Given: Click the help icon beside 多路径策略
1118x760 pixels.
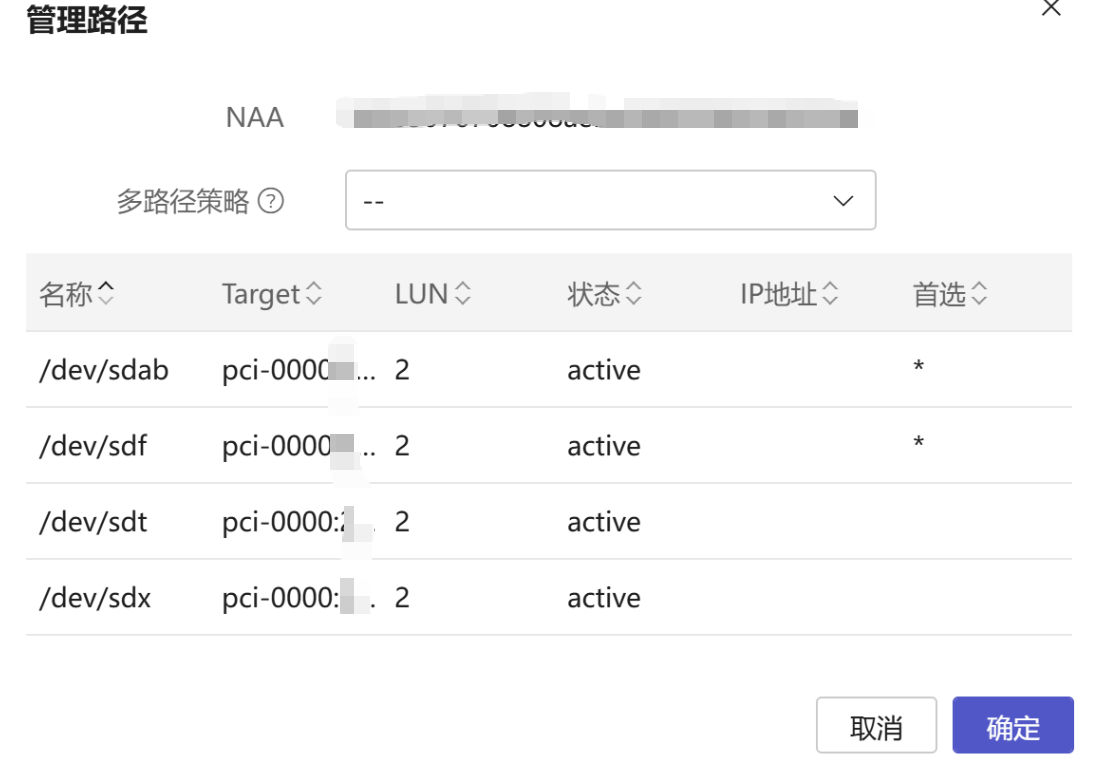Looking at the screenshot, I should point(271,202).
